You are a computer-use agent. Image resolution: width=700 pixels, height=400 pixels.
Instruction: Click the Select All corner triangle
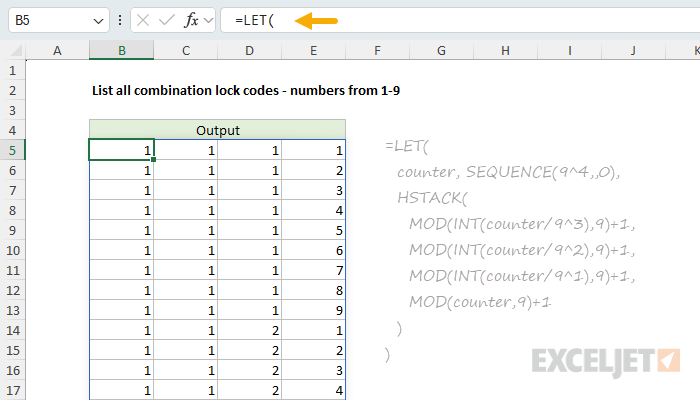pyautogui.click(x=16, y=50)
